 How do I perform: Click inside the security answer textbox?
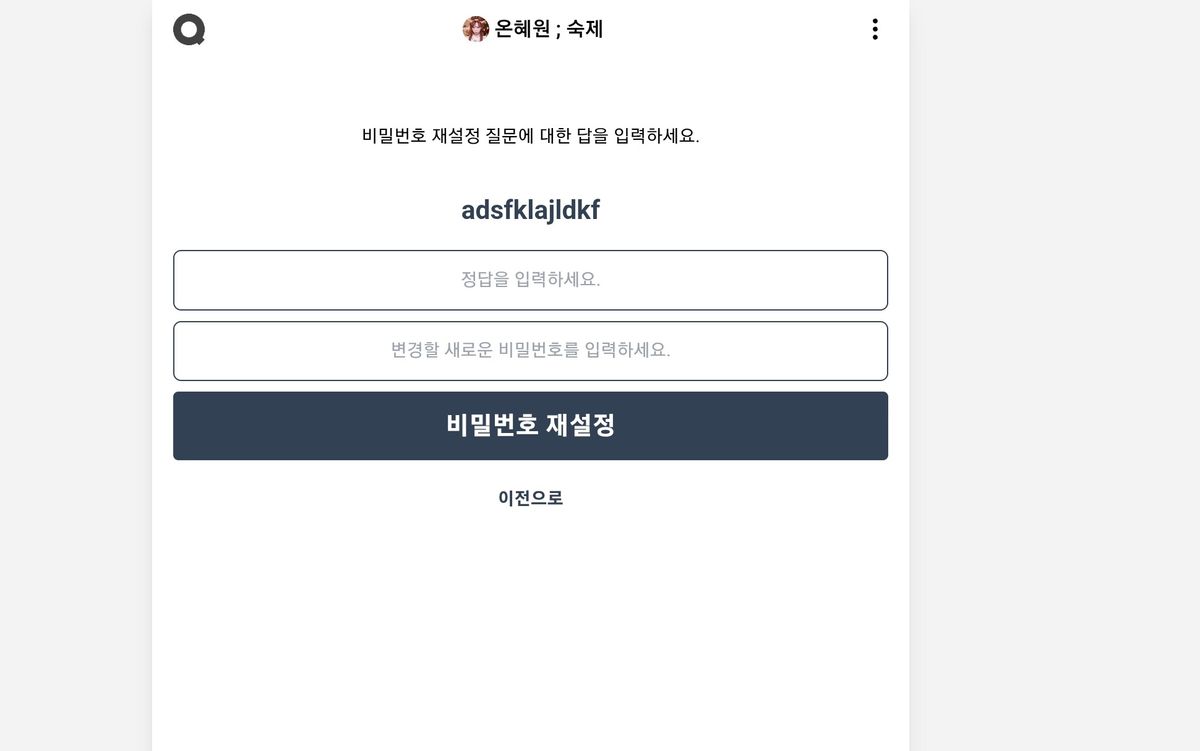click(x=530, y=280)
